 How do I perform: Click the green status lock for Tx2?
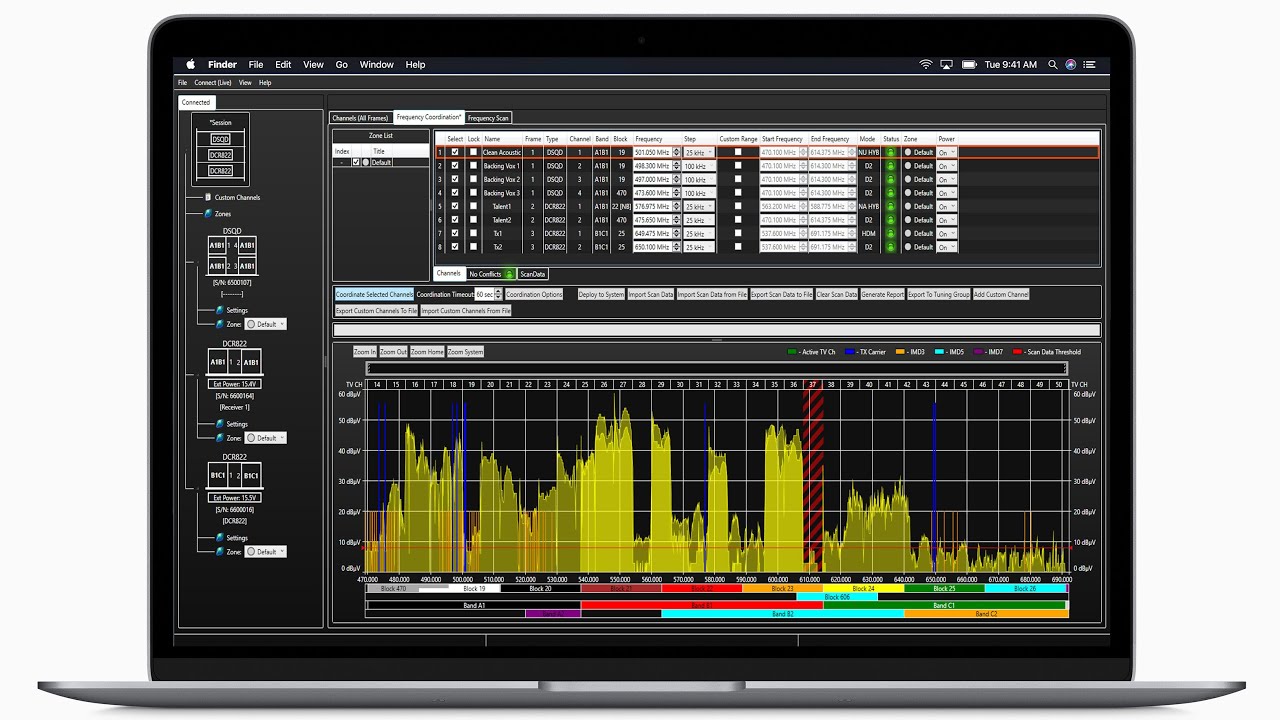[890, 247]
